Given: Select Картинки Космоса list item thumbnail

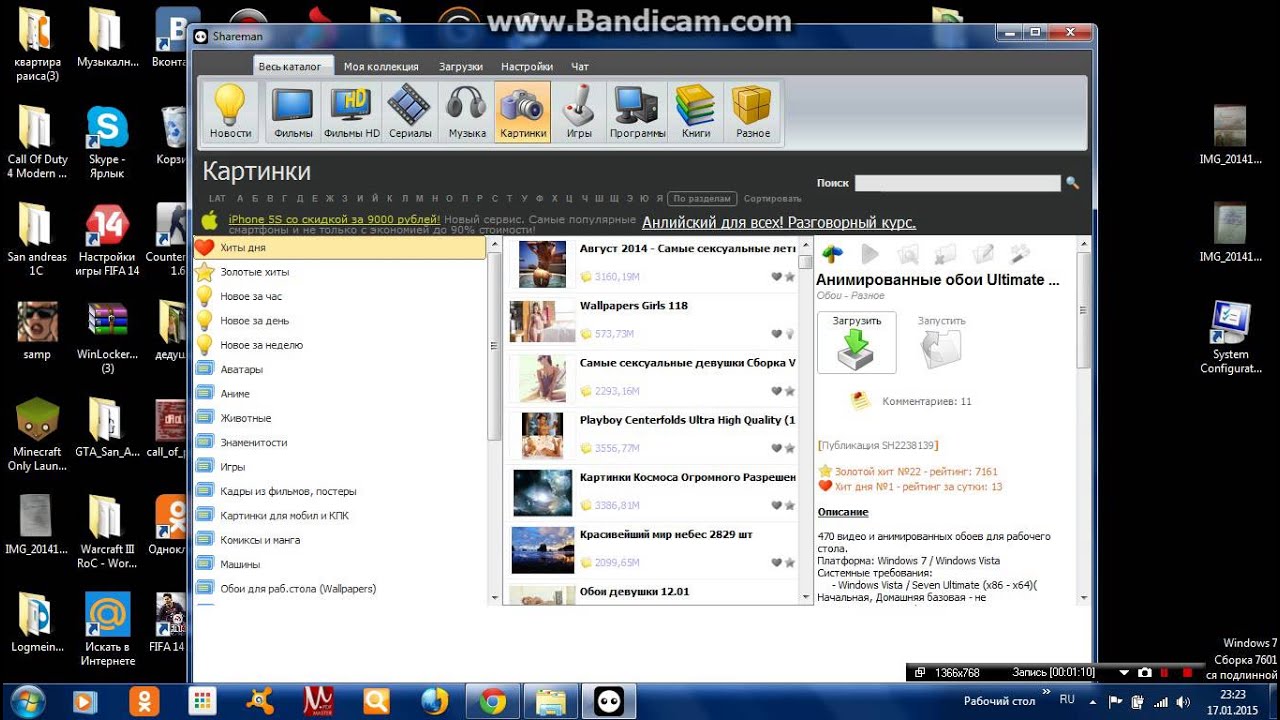Looking at the screenshot, I should tap(542, 492).
